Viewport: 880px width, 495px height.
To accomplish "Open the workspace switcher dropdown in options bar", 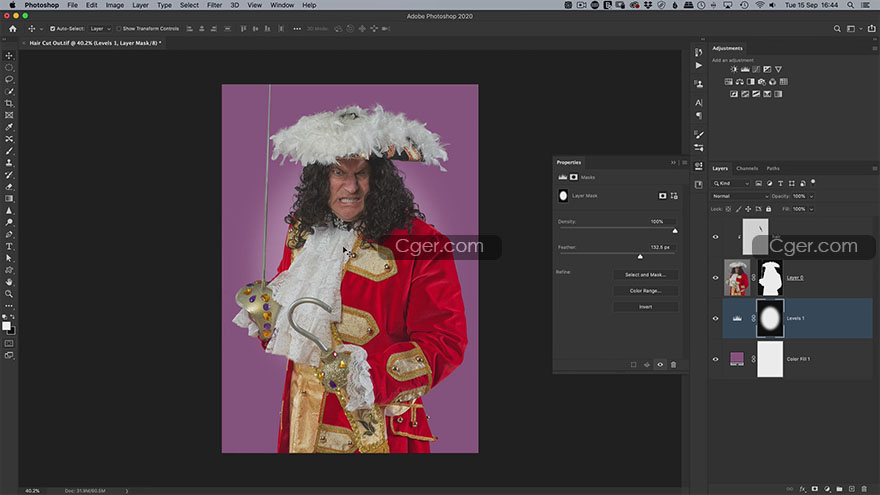I will pyautogui.click(x=853, y=29).
